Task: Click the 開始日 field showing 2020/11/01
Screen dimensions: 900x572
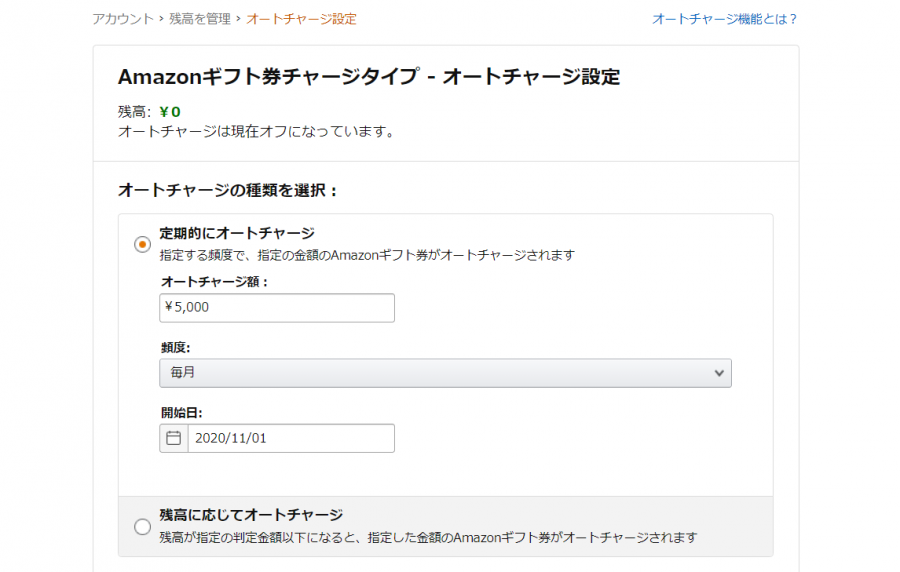Action: click(x=291, y=438)
